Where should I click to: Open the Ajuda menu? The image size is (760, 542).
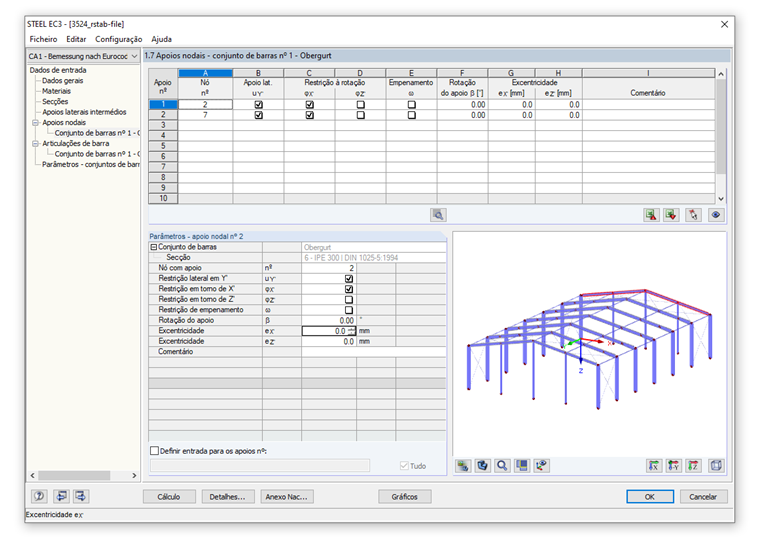(x=161, y=39)
